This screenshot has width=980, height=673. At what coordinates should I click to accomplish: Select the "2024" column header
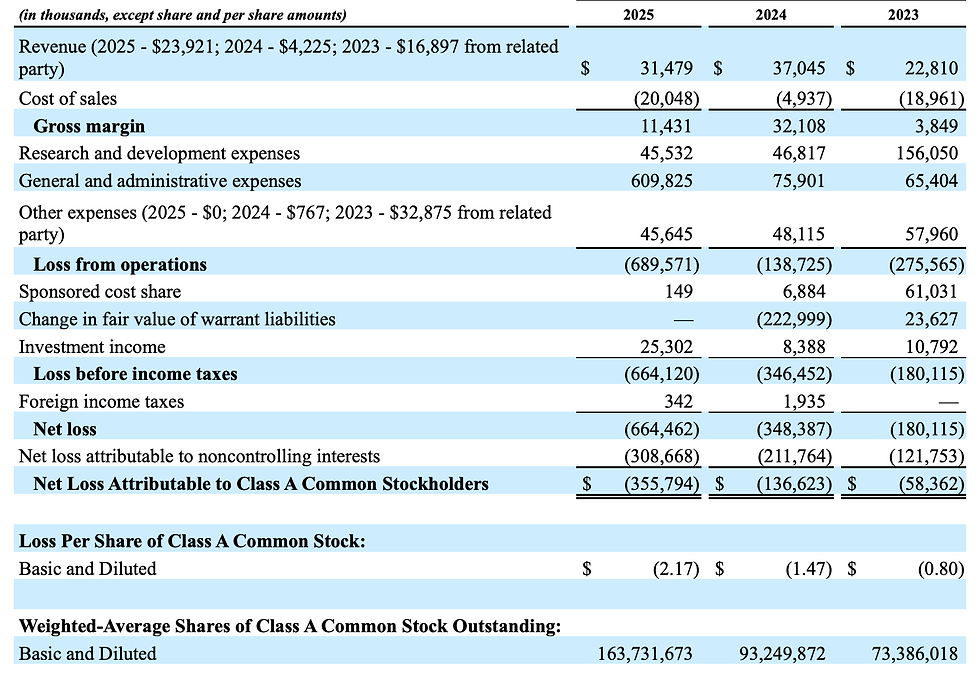point(771,14)
